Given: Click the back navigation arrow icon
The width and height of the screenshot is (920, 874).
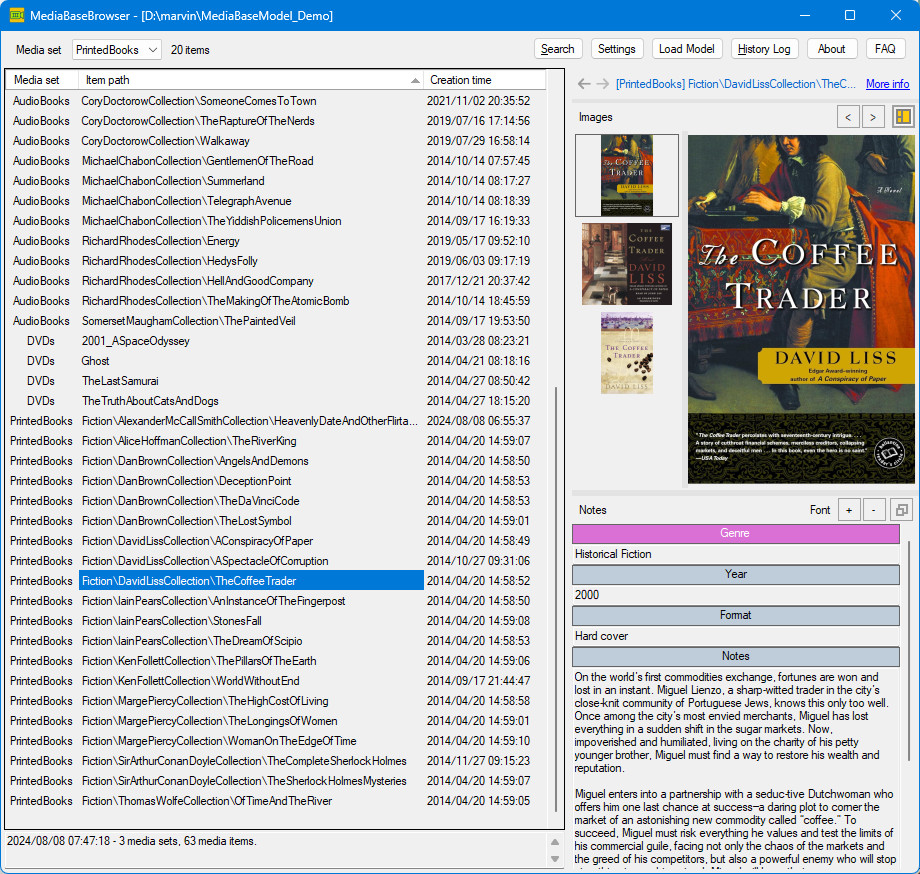Looking at the screenshot, I should coord(584,84).
